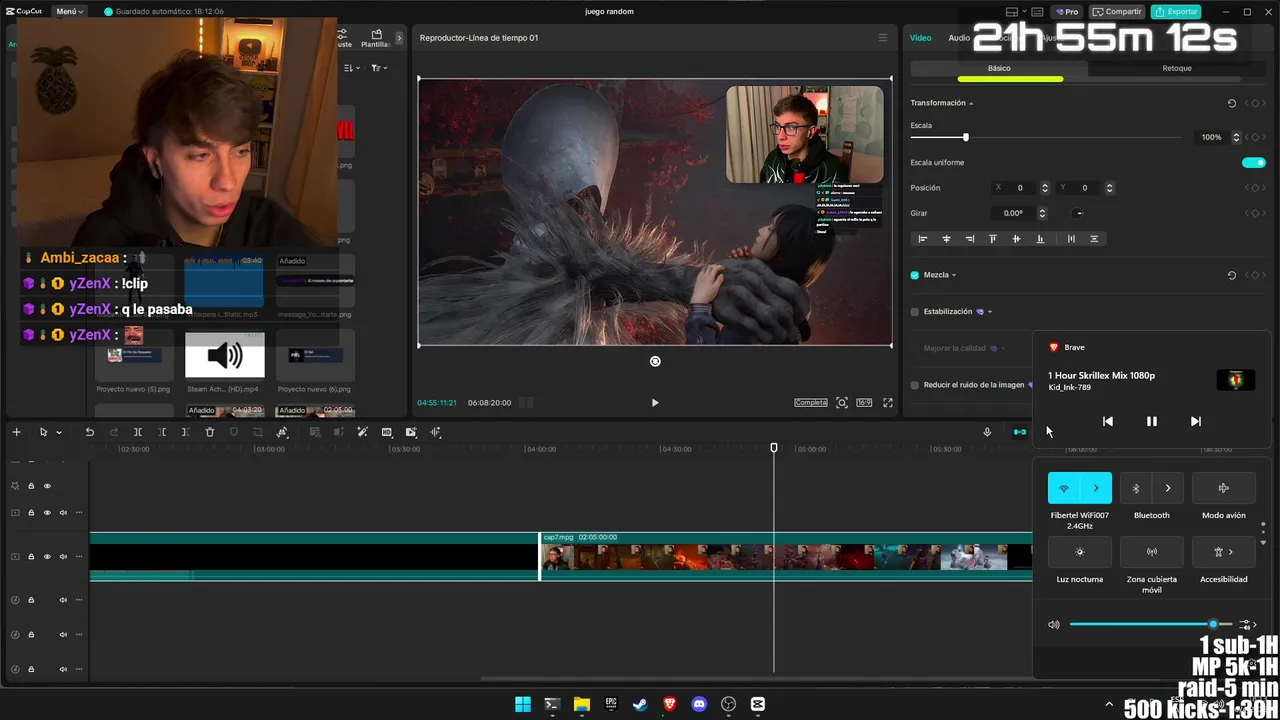Click the magic wand enhance icon
The width and height of the screenshot is (1280, 720).
tap(362, 432)
